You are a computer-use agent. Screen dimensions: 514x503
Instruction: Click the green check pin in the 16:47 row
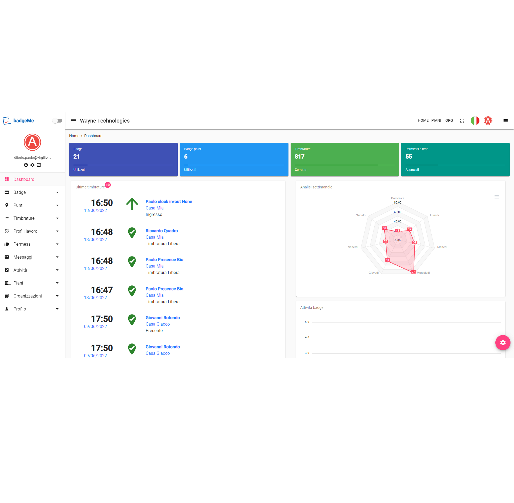coord(132,291)
